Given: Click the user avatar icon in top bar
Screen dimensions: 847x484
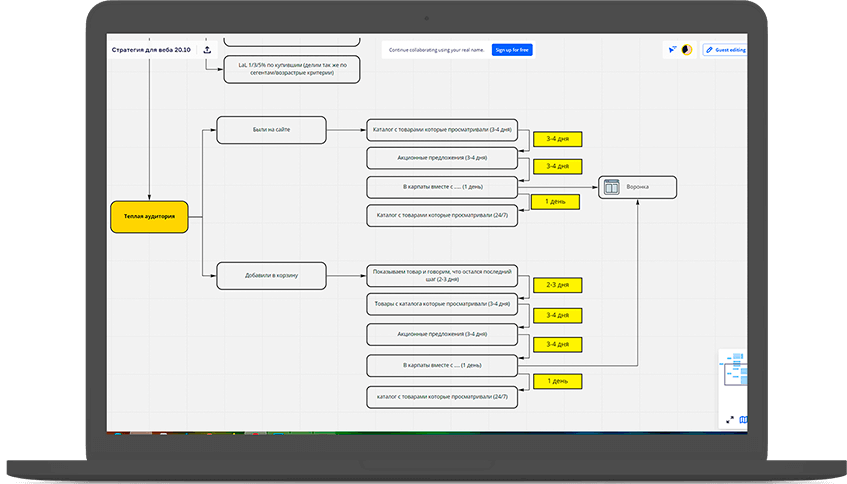Looking at the screenshot, I should pos(687,49).
